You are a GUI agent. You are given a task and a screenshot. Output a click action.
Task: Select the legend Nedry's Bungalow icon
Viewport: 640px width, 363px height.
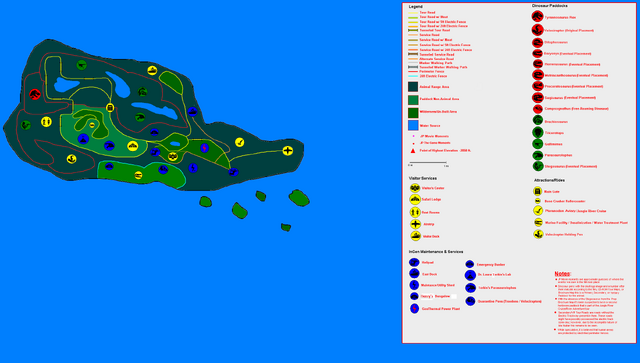(x=414, y=296)
